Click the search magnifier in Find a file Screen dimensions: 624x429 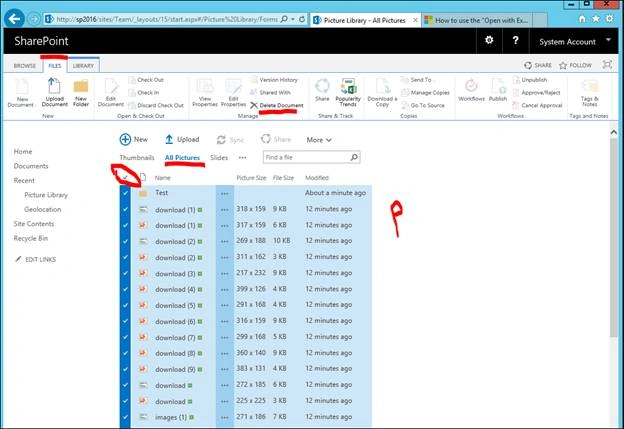354,157
